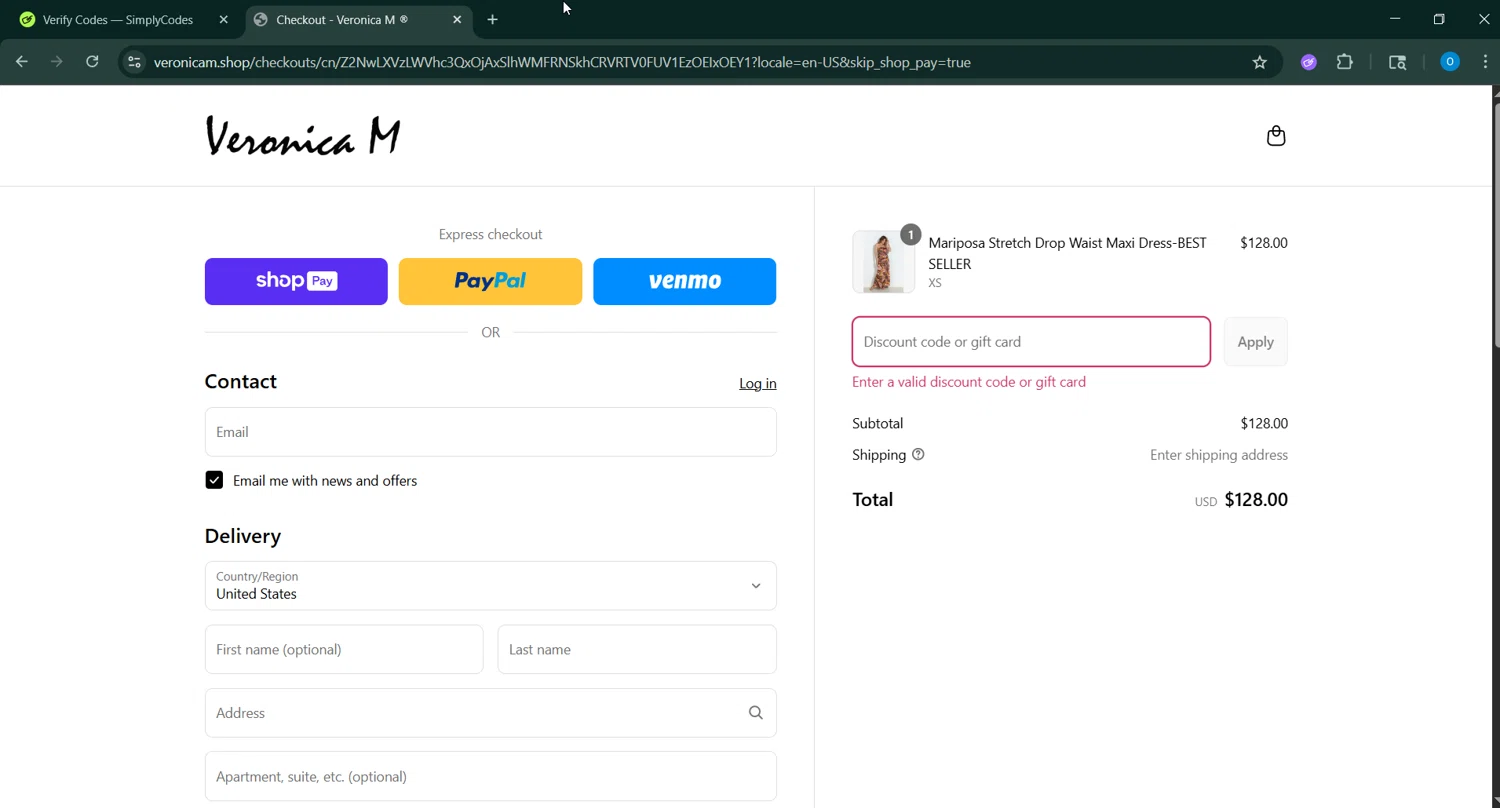The image size is (1500, 808).
Task: Minimize the browser window
Action: point(1395,19)
